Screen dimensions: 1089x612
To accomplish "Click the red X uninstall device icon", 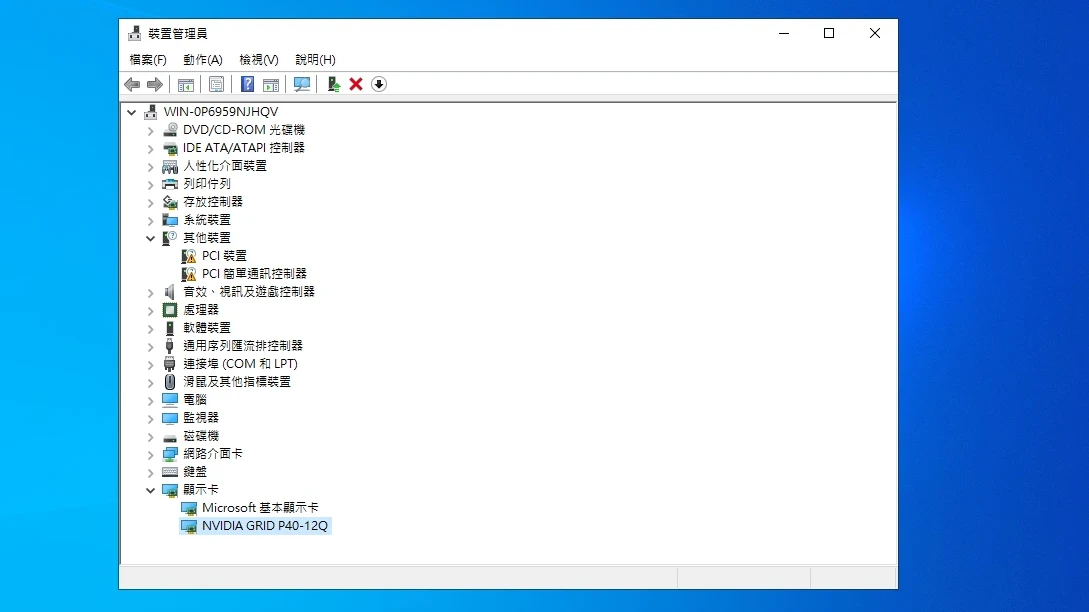I will pyautogui.click(x=356, y=85).
